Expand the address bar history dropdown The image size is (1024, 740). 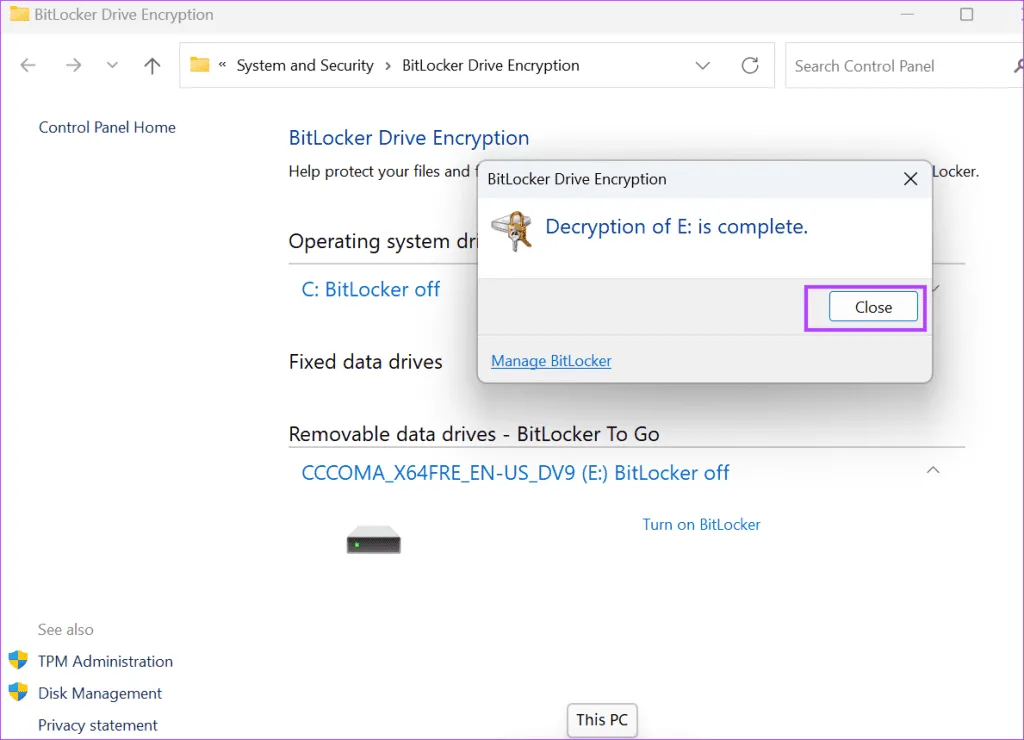(703, 66)
